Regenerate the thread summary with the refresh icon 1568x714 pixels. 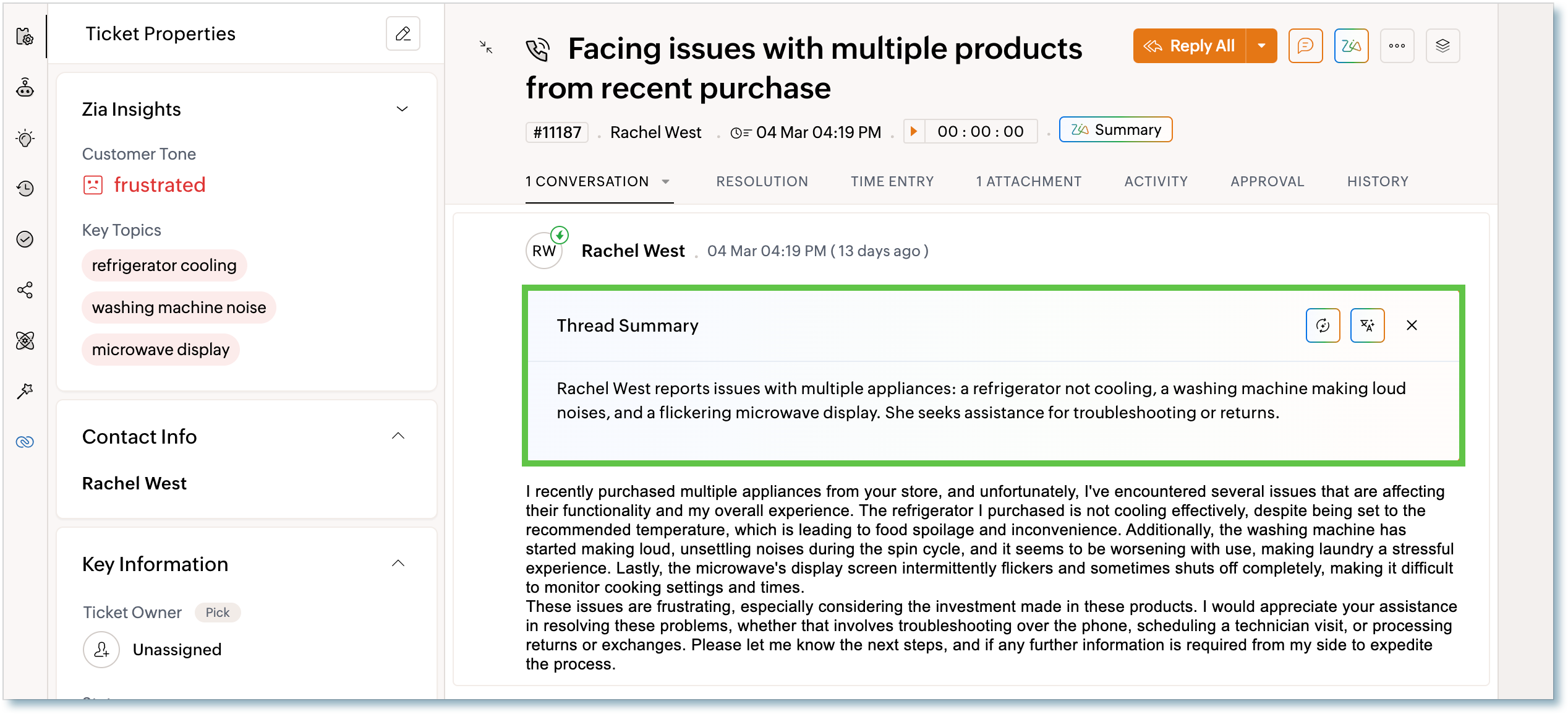click(1323, 325)
